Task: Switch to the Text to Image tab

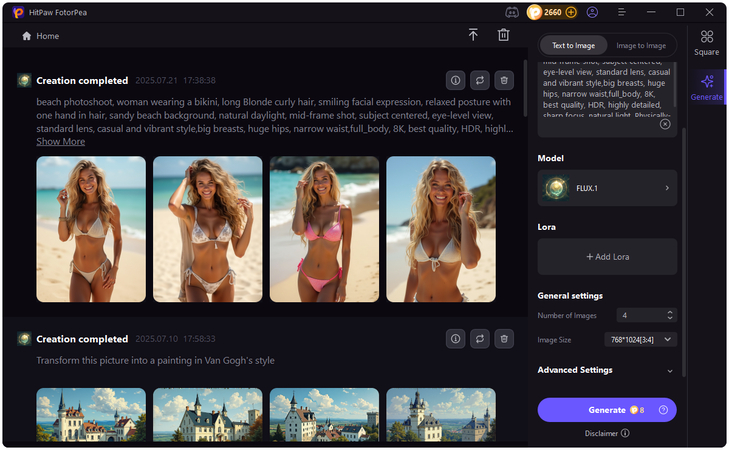Action: [573, 46]
